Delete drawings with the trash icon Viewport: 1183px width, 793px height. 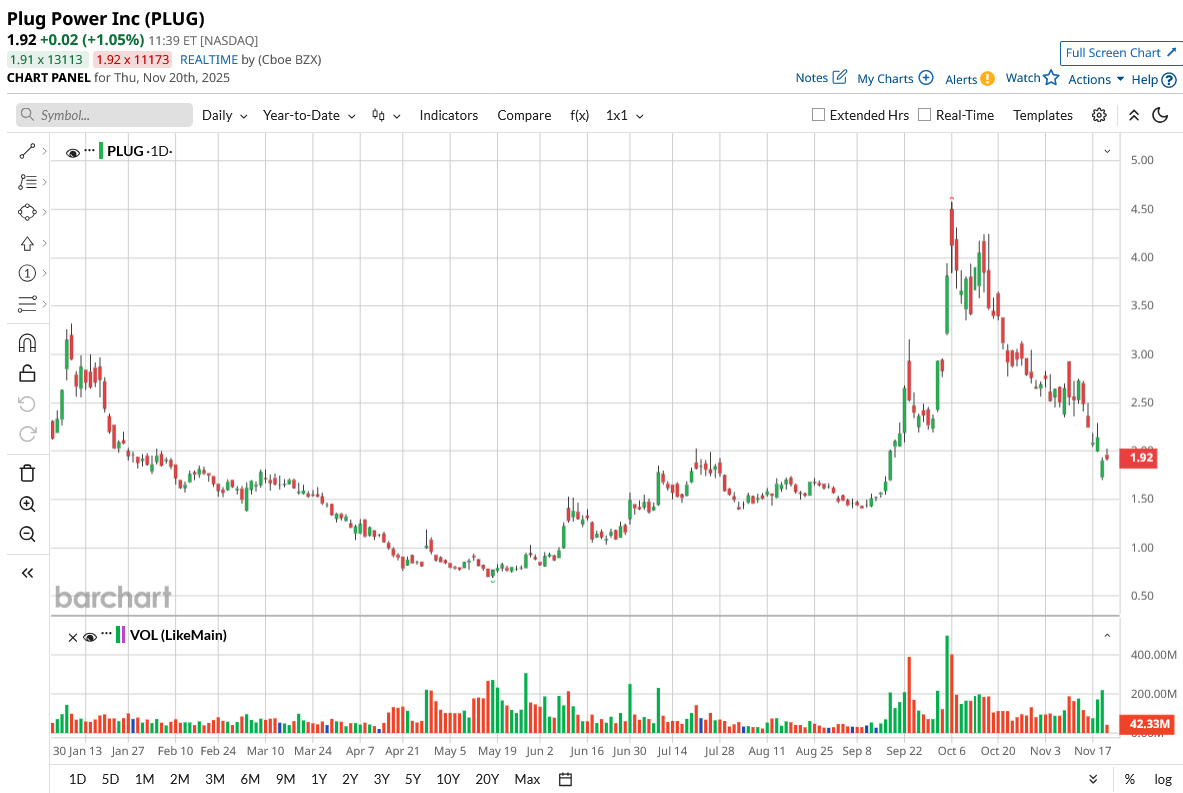click(27, 473)
